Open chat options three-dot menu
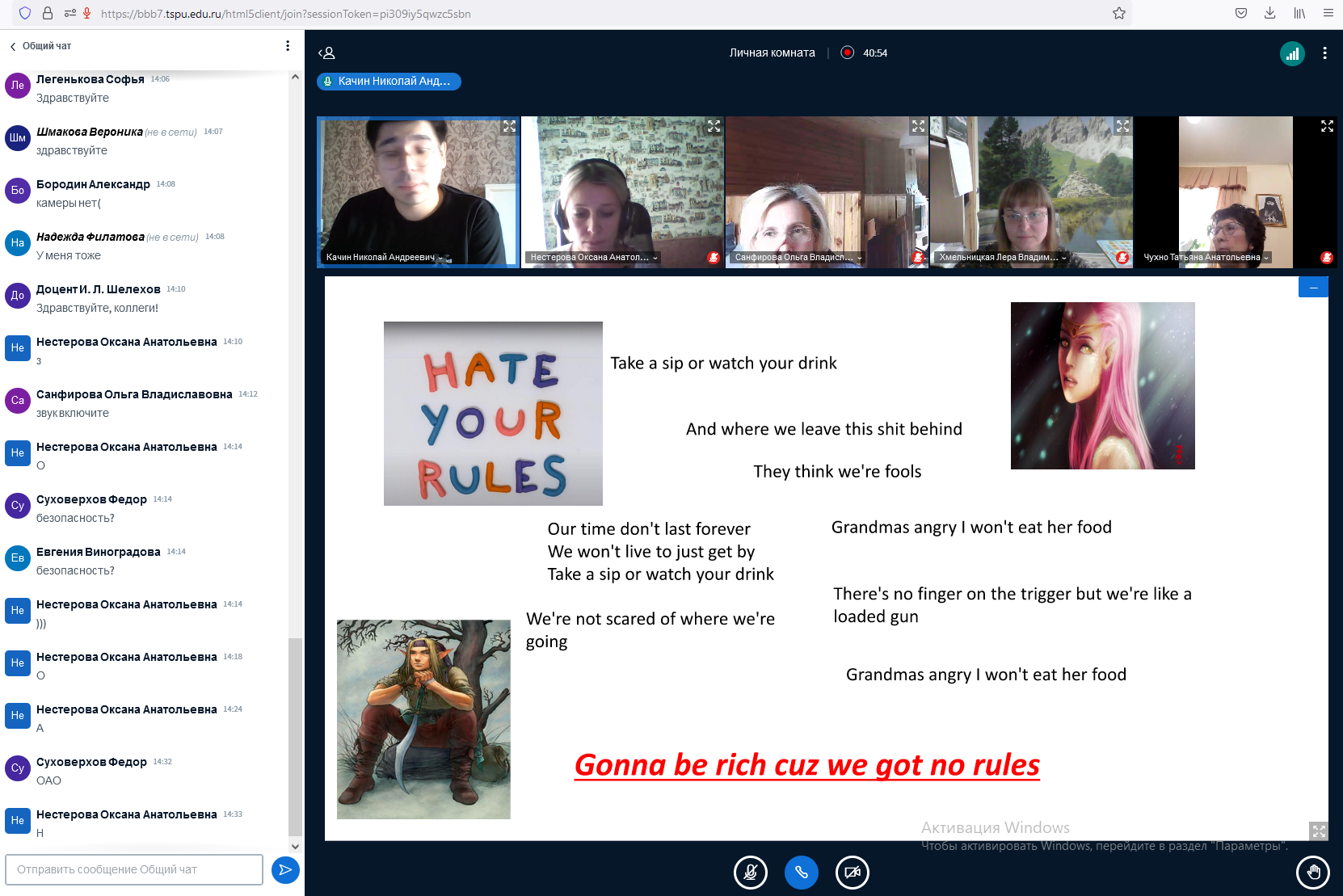 click(288, 46)
